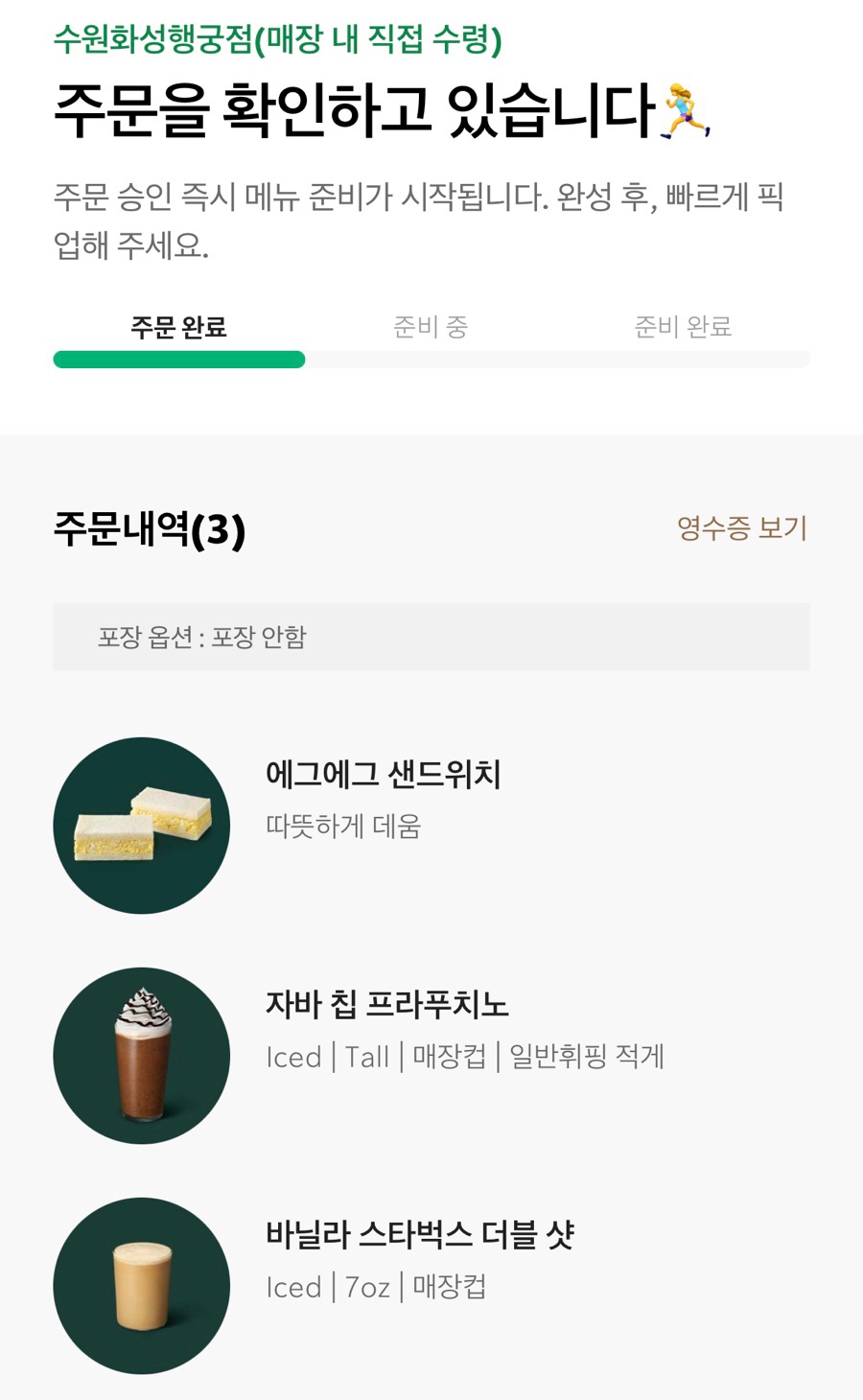This screenshot has width=863, height=1400.
Task: Select the 준비 중 step label
Action: (x=431, y=328)
